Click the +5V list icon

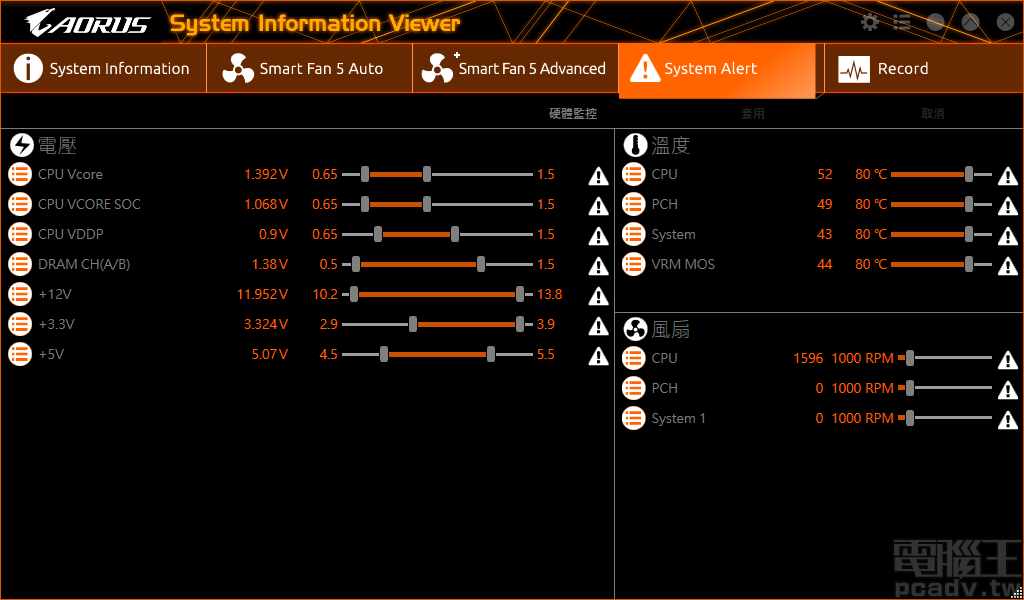pyautogui.click(x=20, y=355)
